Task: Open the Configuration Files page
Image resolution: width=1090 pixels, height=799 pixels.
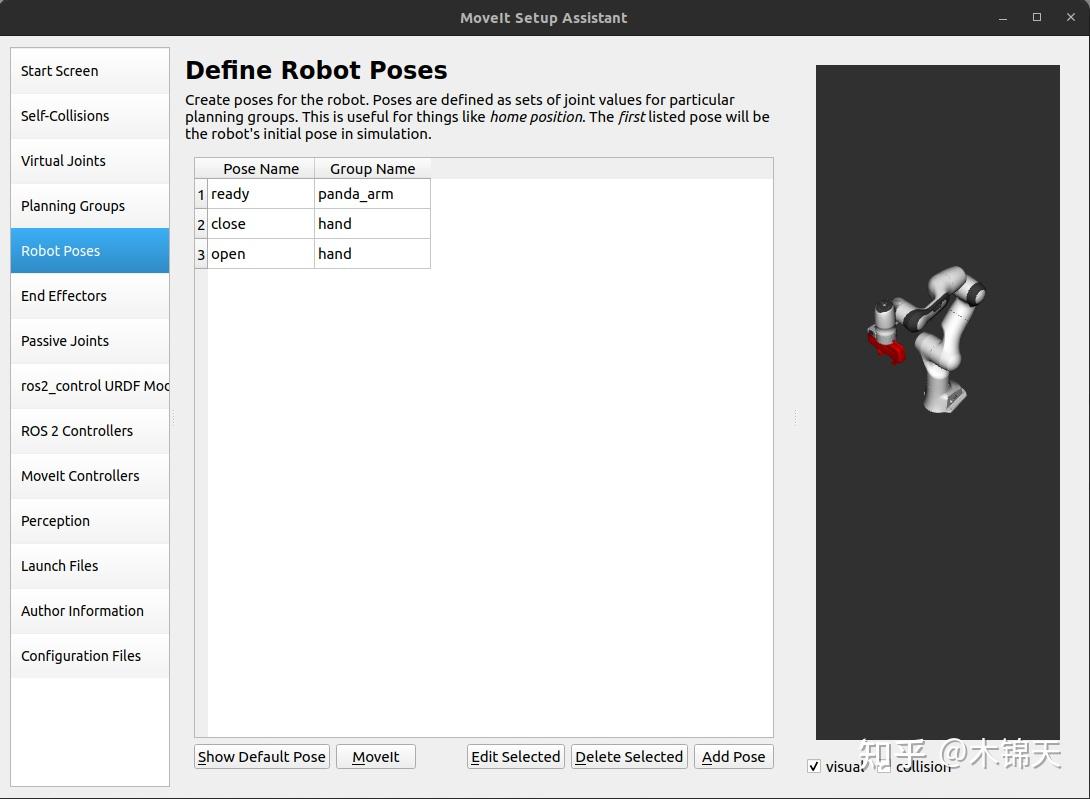Action: click(x=80, y=655)
